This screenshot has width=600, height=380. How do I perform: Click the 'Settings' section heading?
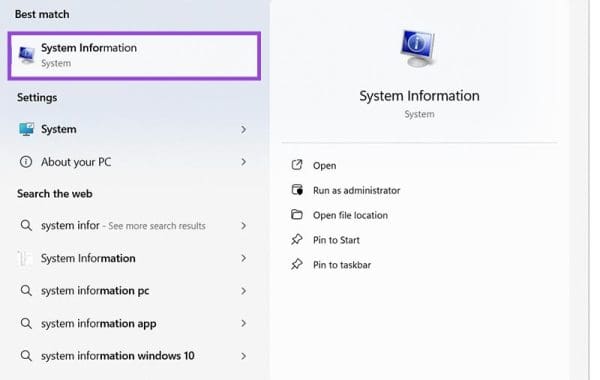37,98
